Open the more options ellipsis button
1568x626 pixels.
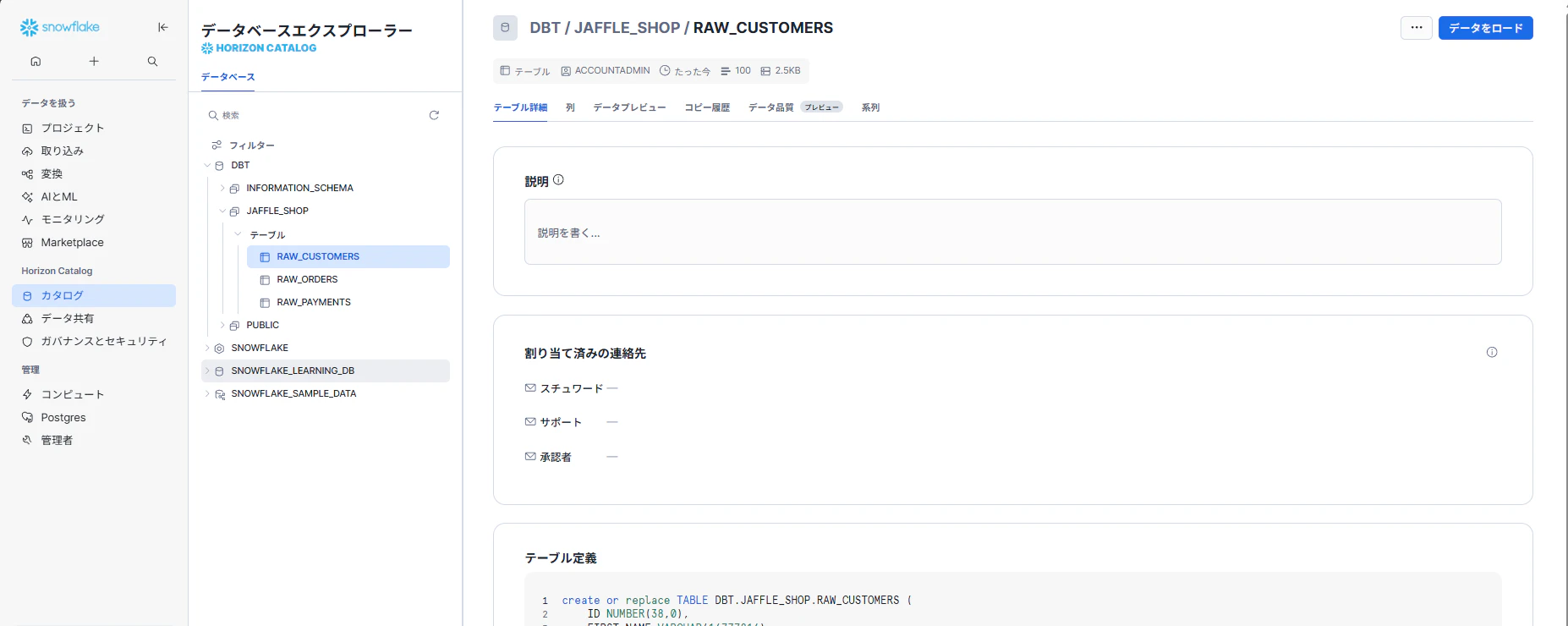pyautogui.click(x=1417, y=28)
